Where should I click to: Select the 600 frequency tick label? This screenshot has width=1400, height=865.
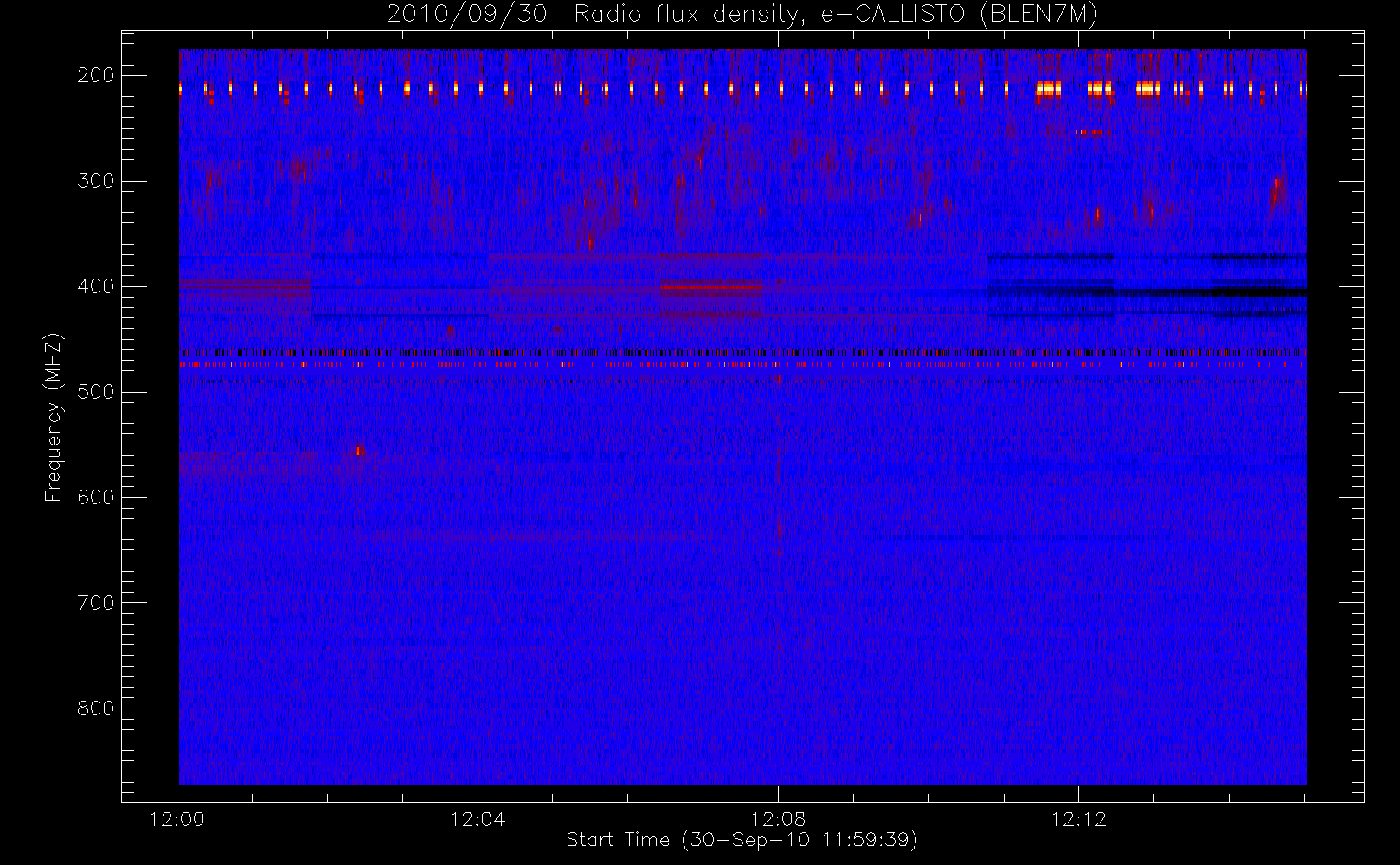click(96, 497)
